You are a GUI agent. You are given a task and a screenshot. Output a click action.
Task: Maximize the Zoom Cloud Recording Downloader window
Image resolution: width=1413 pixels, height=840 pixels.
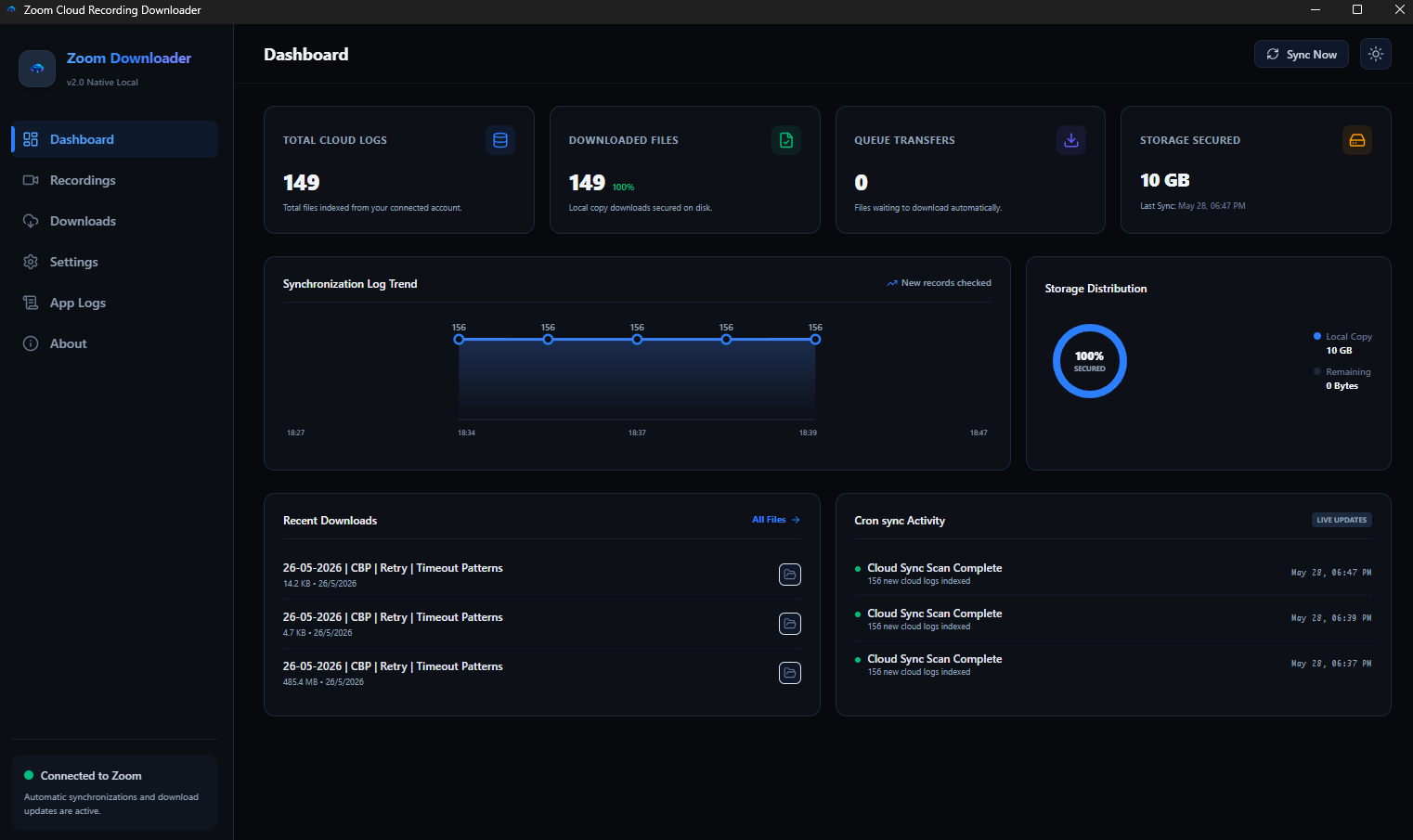pyautogui.click(x=1357, y=9)
